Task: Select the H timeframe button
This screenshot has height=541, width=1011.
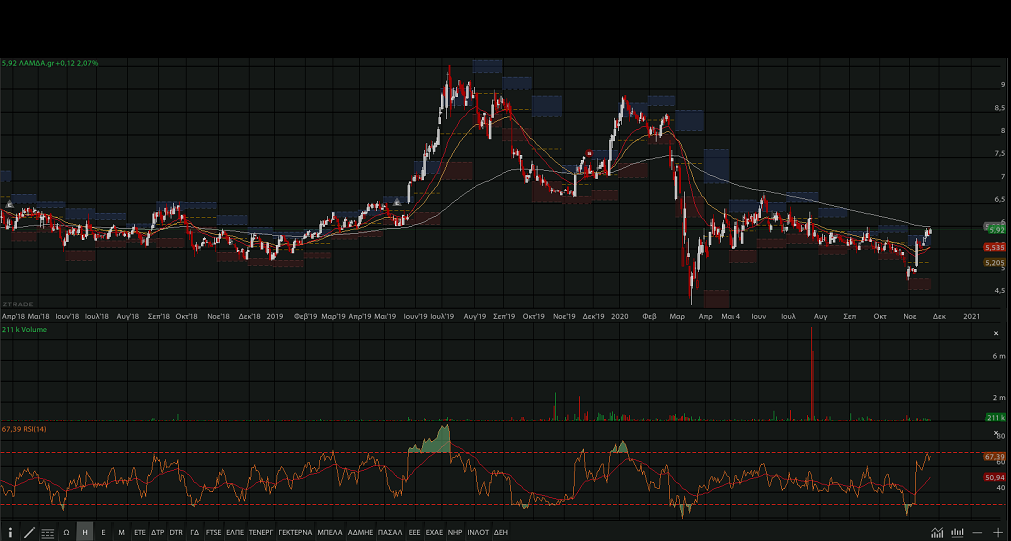Action: point(85,532)
